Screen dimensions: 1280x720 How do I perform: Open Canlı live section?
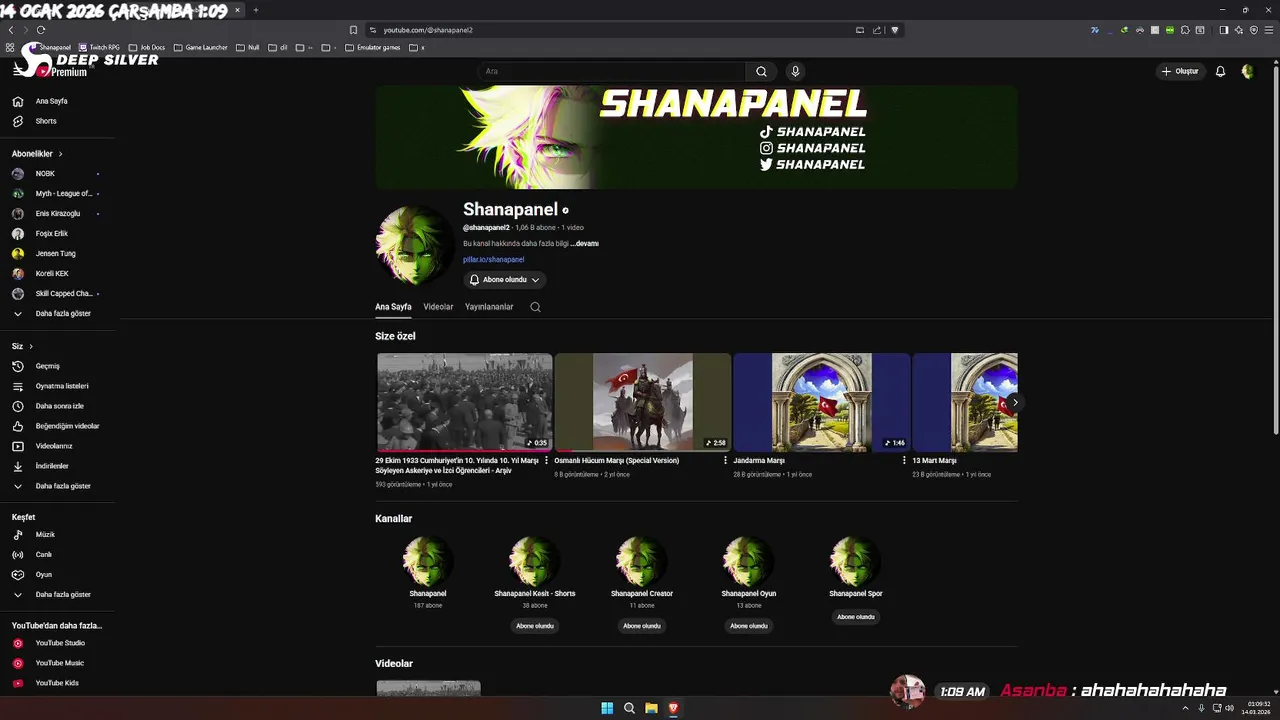[44, 555]
